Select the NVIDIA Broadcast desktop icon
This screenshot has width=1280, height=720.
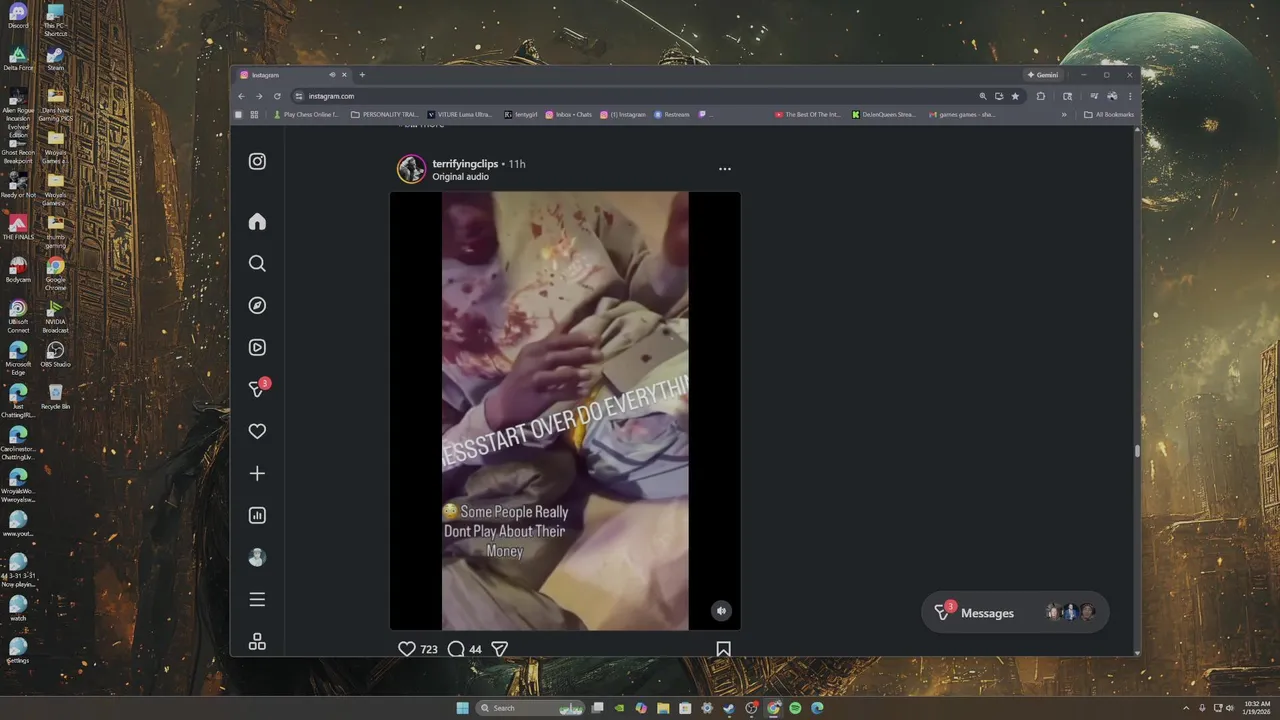(x=55, y=318)
